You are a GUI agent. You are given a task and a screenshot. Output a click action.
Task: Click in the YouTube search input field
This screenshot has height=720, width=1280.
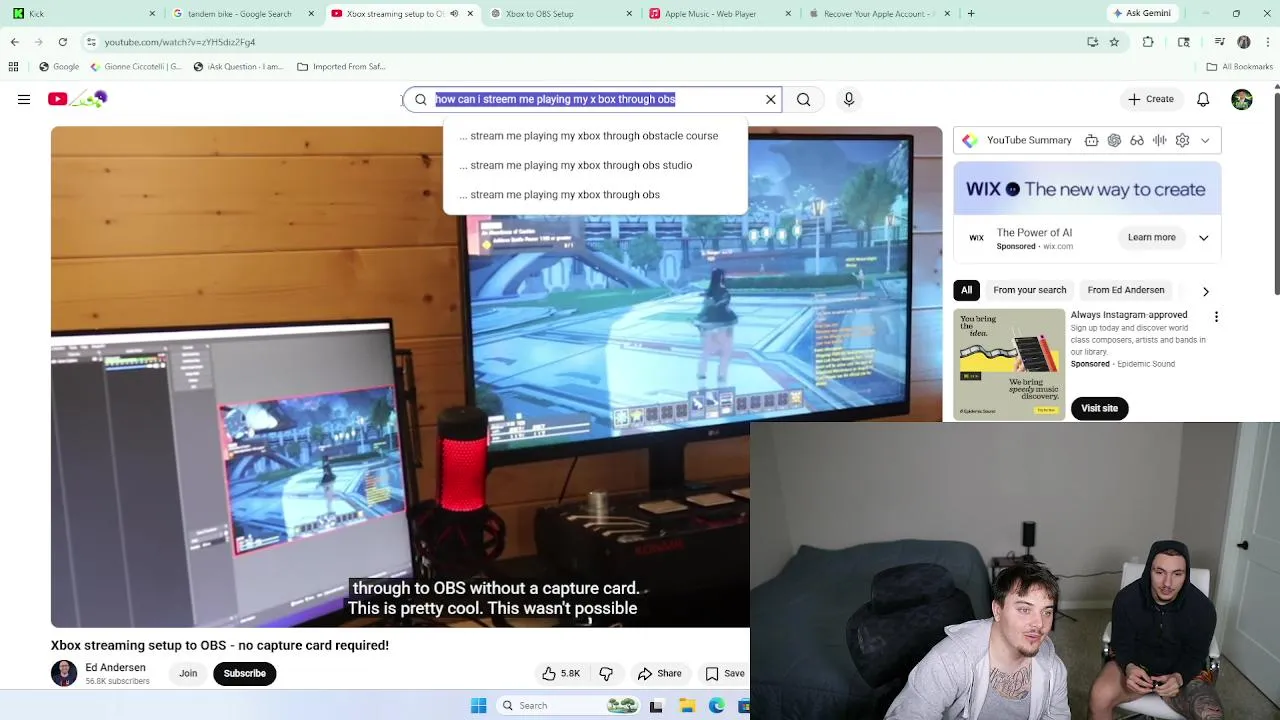pos(595,99)
